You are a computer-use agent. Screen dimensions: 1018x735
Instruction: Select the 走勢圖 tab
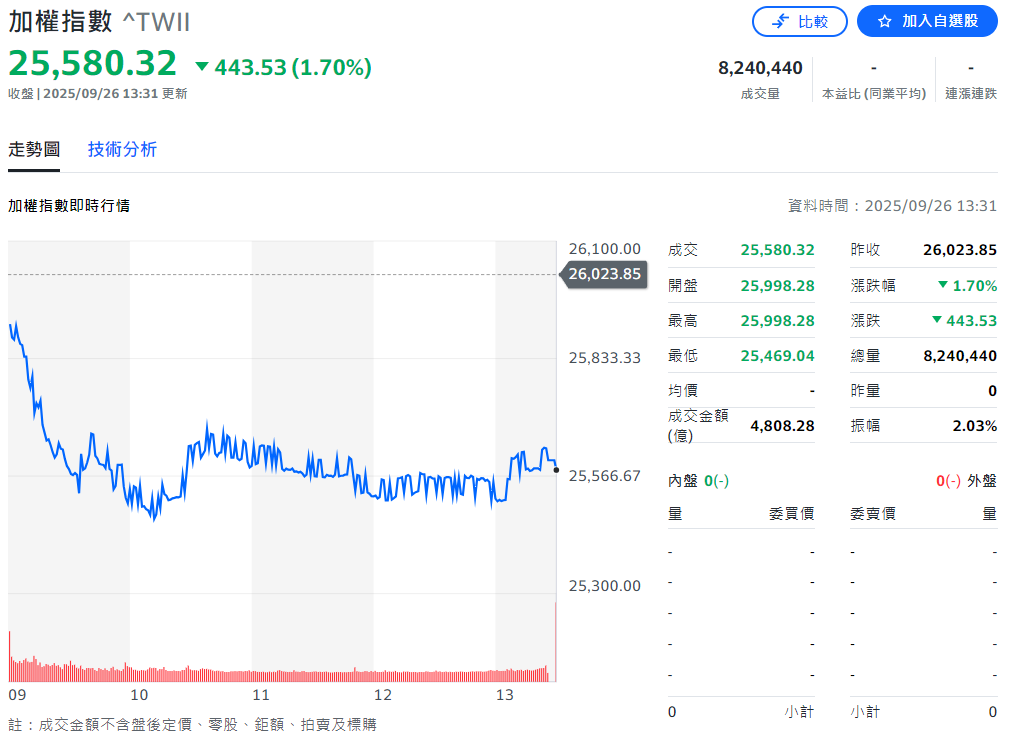point(34,149)
